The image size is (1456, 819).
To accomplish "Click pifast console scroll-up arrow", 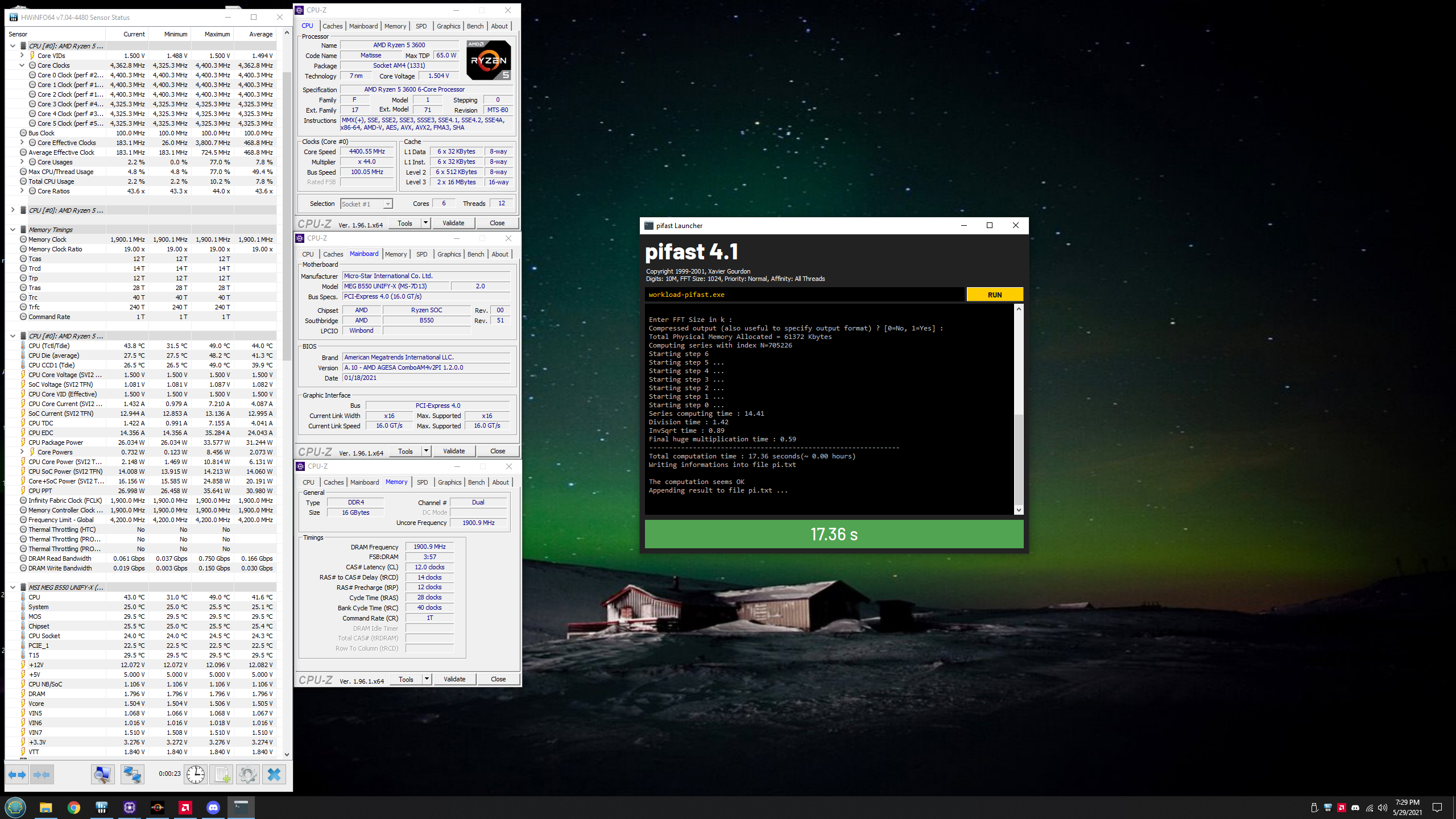I will point(1019,309).
